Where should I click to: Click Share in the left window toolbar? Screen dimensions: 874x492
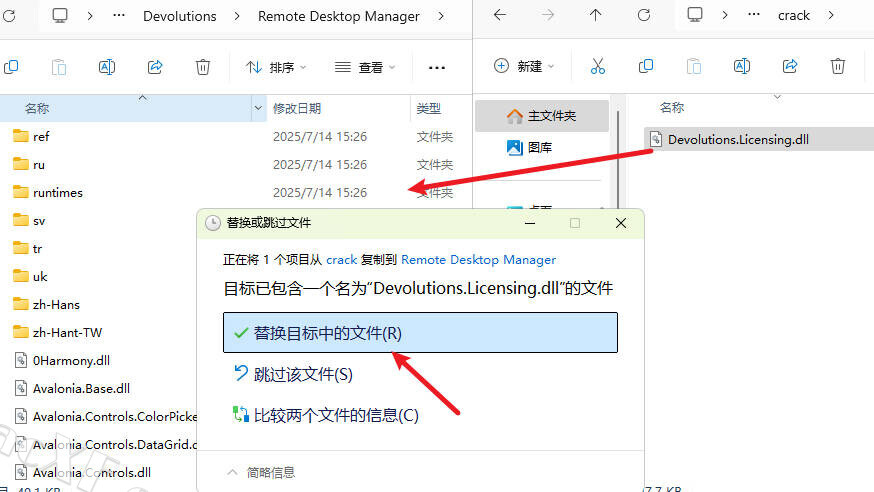click(155, 67)
